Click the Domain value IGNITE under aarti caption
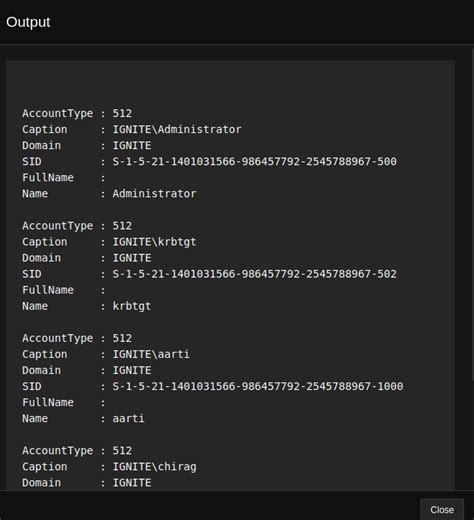474x520 pixels. pyautogui.click(x=132, y=370)
